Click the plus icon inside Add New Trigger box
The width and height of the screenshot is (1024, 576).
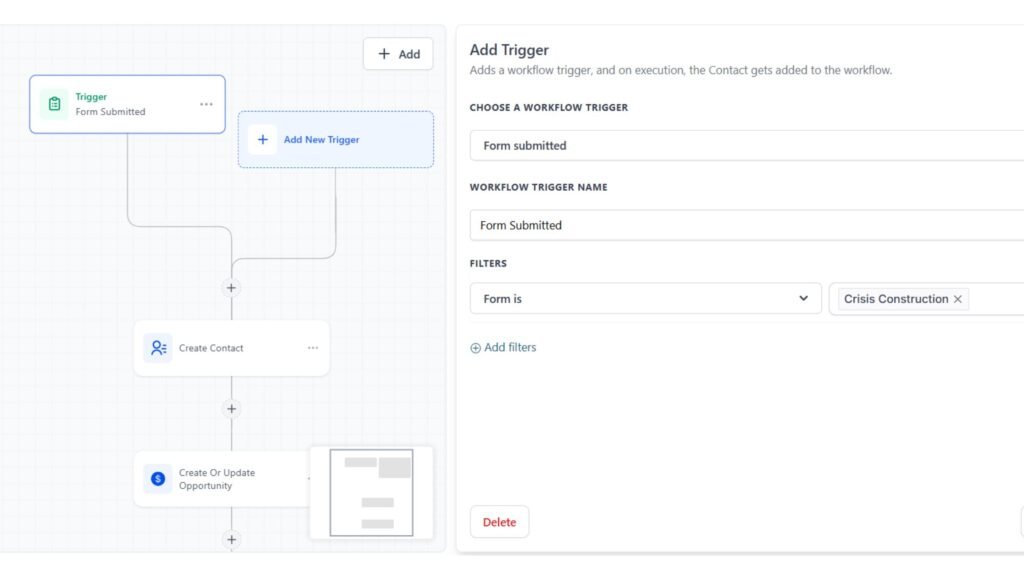coord(262,139)
